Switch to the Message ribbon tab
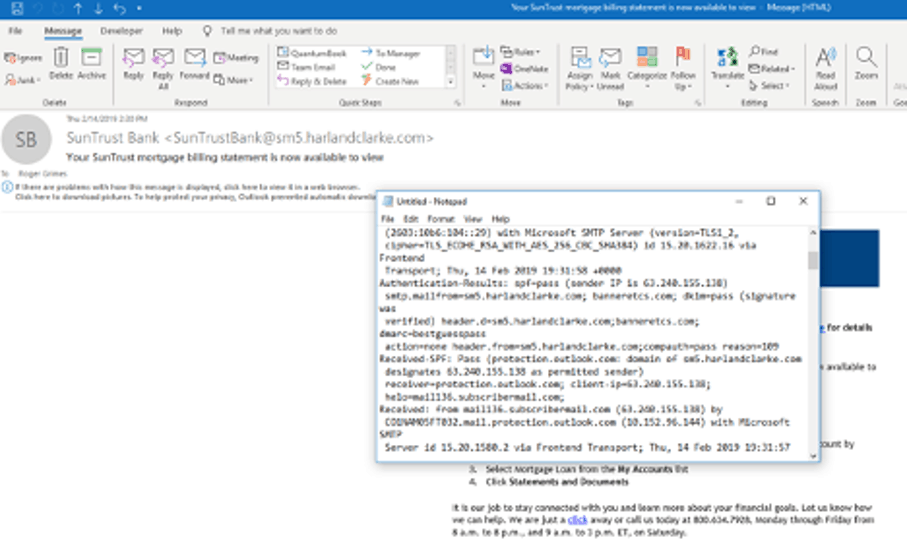 pyautogui.click(x=63, y=31)
